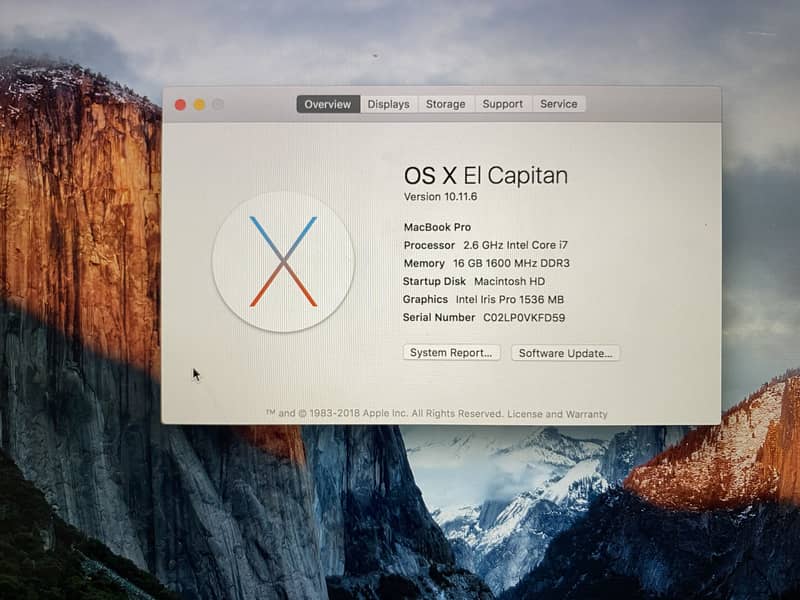The height and width of the screenshot is (600, 800).
Task: Close the About This Mac window
Action: [180, 105]
